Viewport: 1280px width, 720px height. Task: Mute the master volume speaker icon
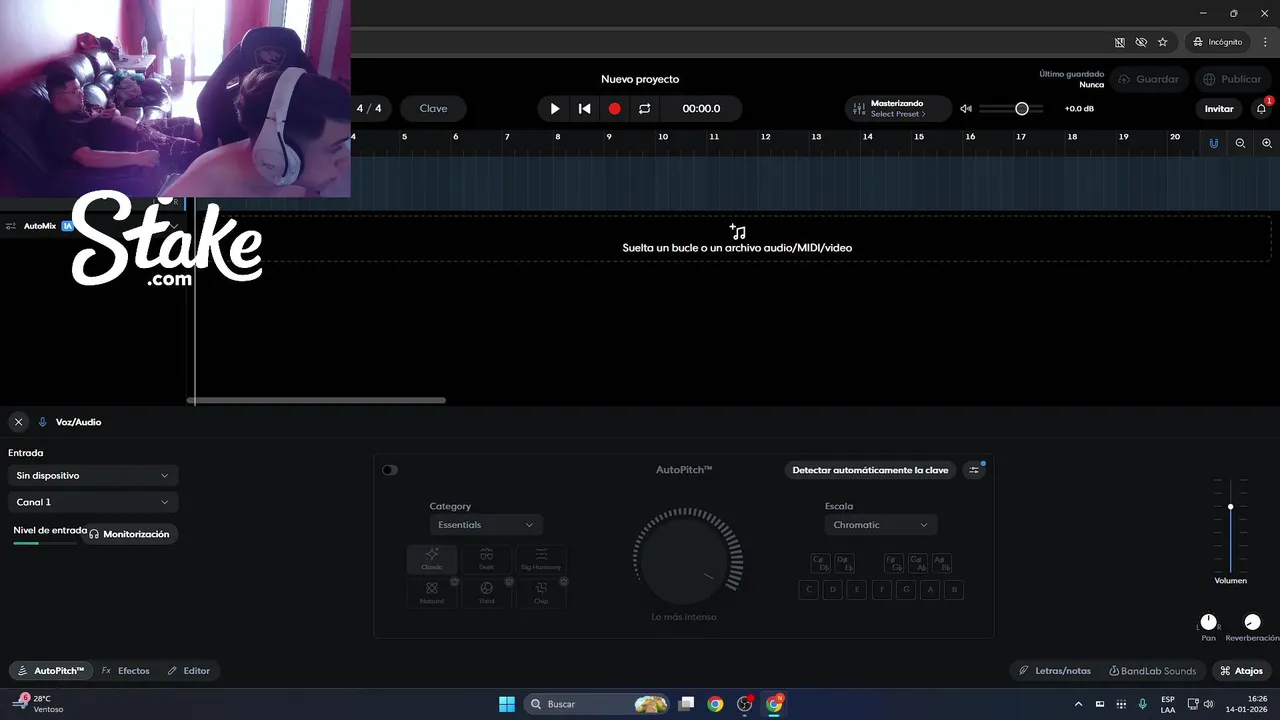[x=966, y=109]
